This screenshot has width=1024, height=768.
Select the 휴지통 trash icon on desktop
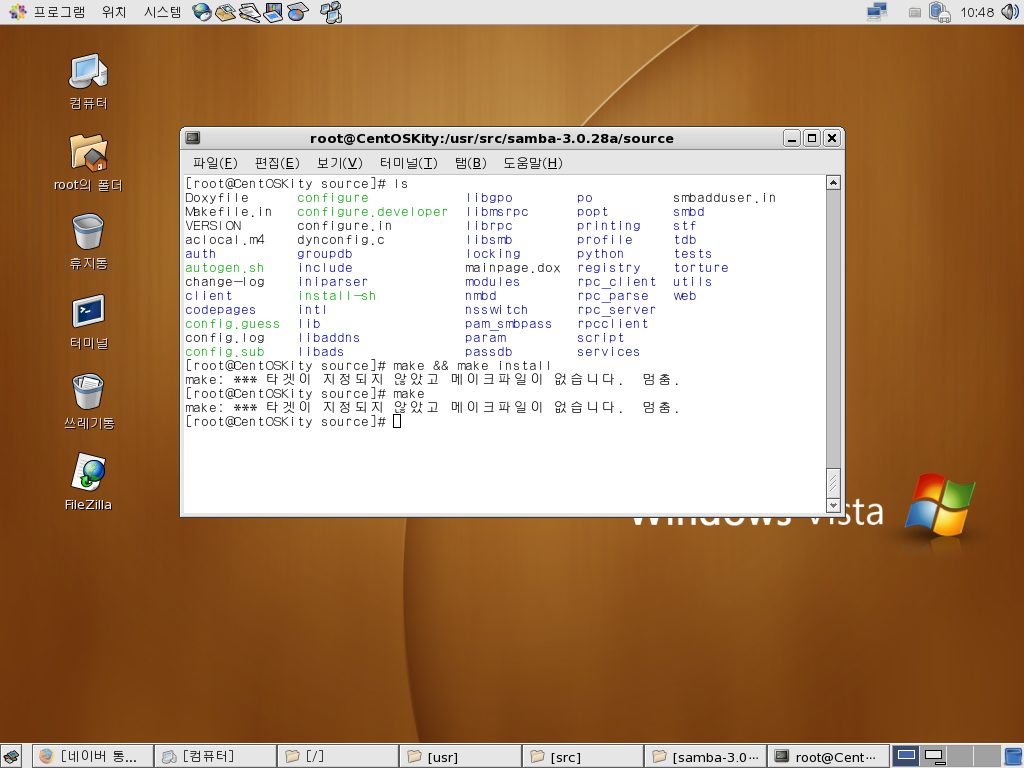point(88,242)
